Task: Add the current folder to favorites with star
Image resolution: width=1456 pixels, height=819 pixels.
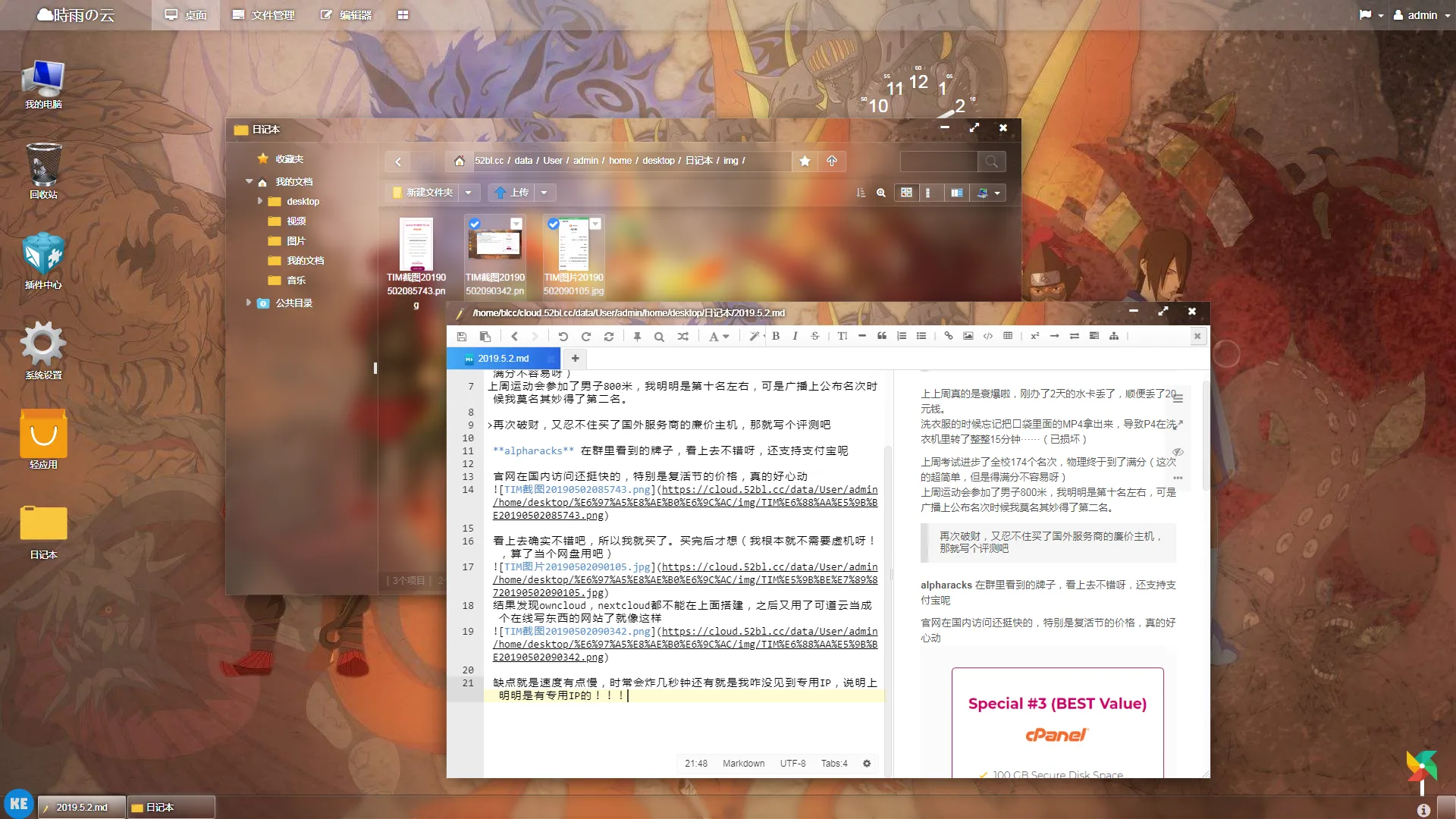Action: pos(805,161)
